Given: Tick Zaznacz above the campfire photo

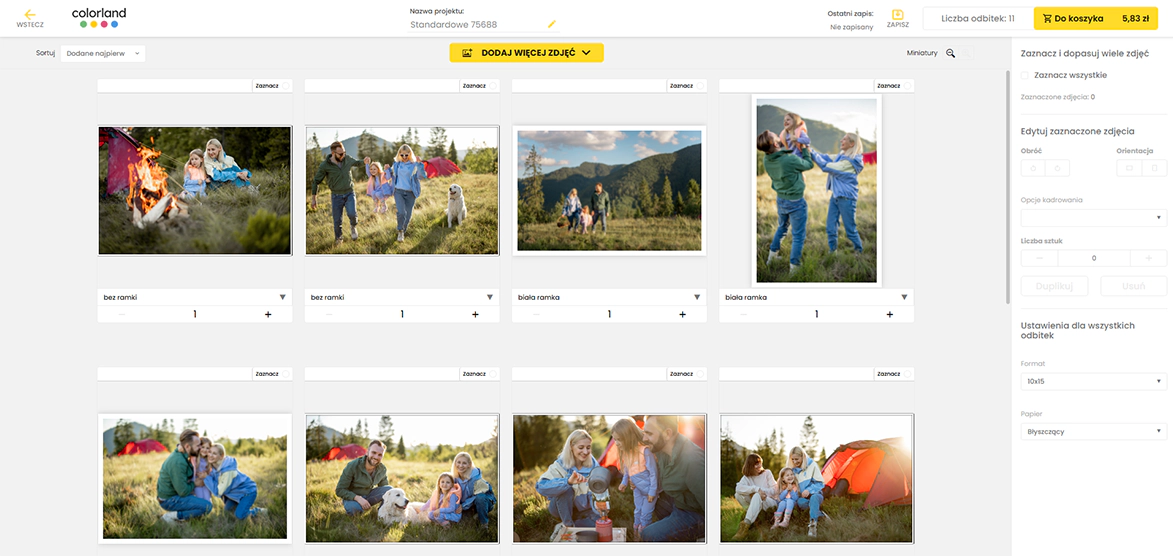Looking at the screenshot, I should click(x=286, y=86).
